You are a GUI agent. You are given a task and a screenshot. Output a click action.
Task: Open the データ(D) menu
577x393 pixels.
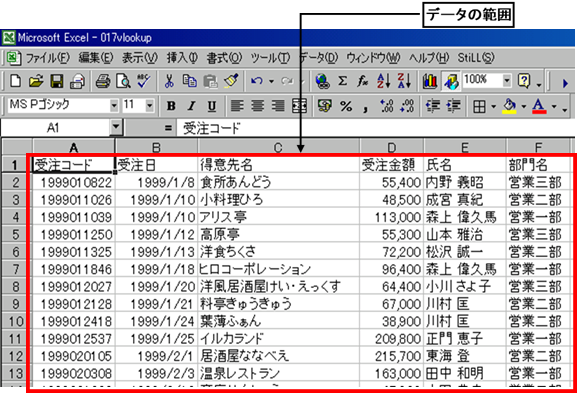[318, 58]
